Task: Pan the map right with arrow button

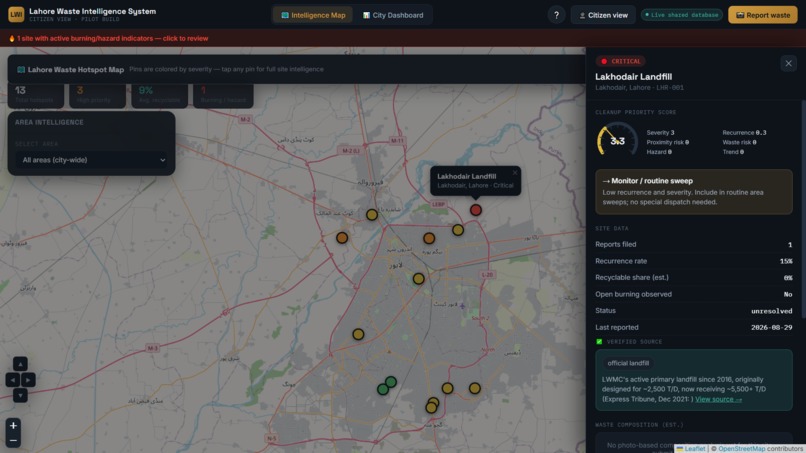Action: coord(28,379)
